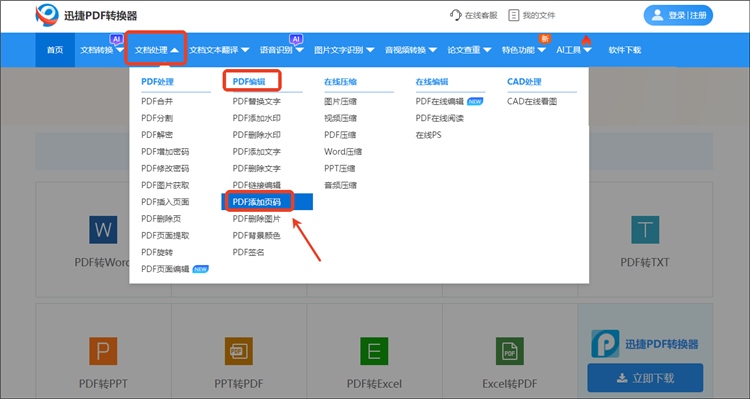The width and height of the screenshot is (750, 399).
Task: Click the PDF转Excel E icon
Action: tap(374, 351)
